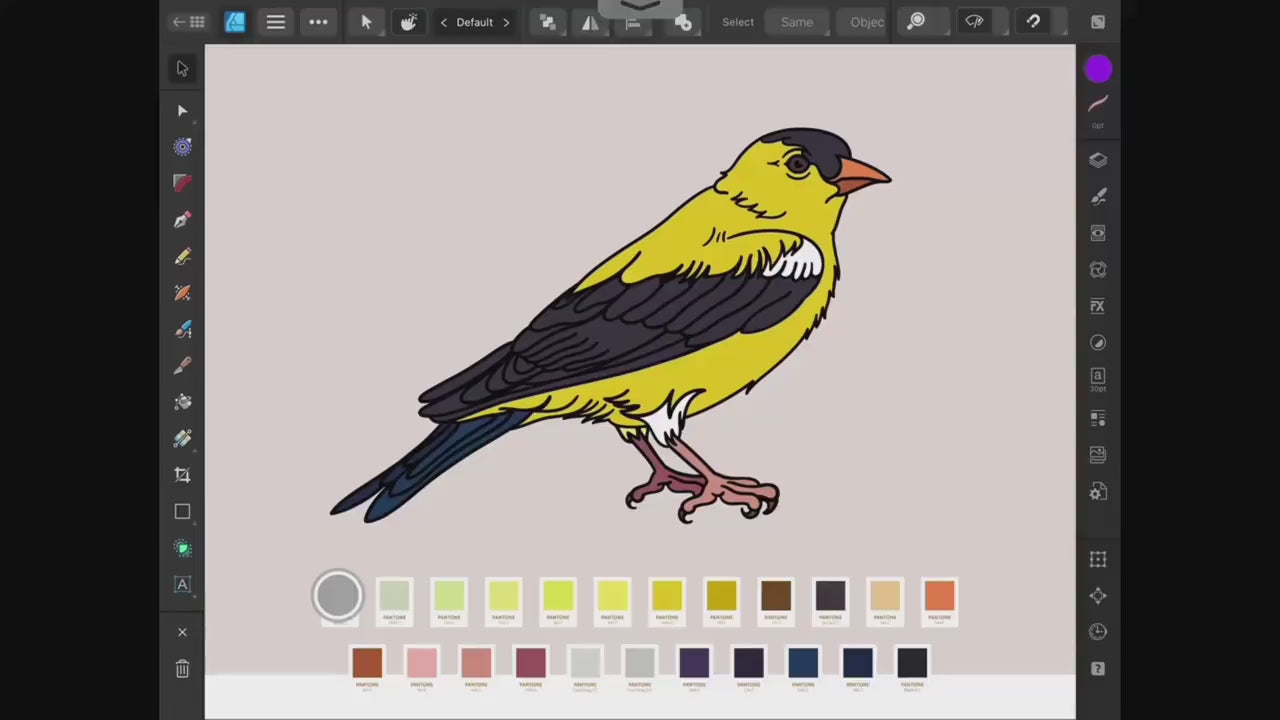Click the trash delete icon
1280x720 pixels.
[182, 669]
